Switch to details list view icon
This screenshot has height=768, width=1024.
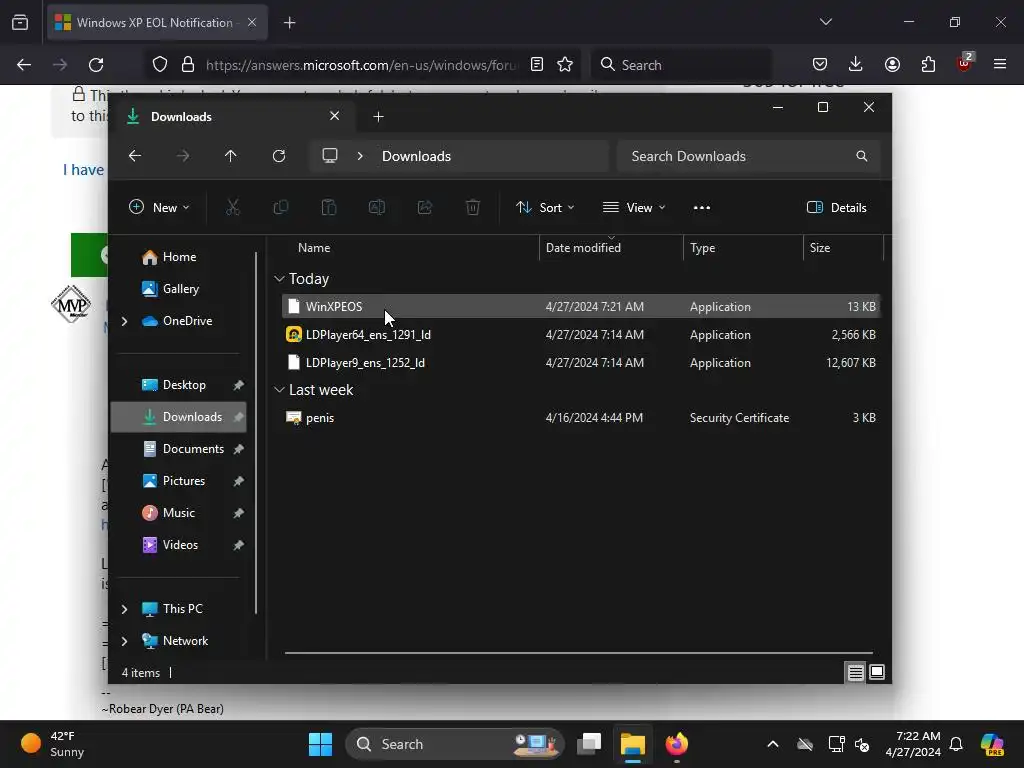coord(856,672)
